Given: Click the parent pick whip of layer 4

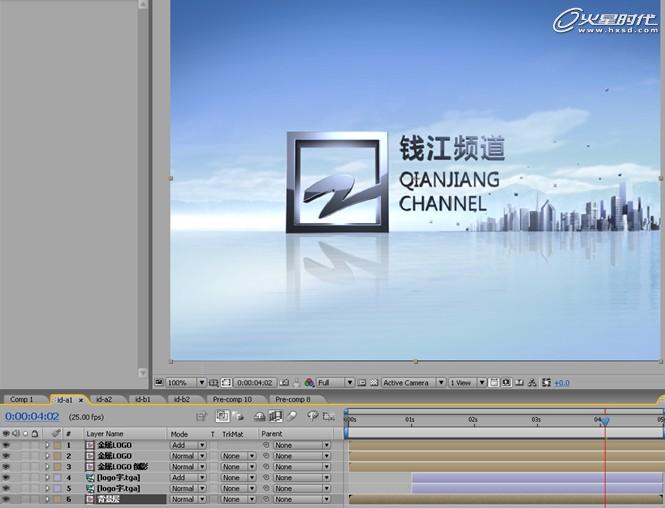Looking at the screenshot, I should pos(266,477).
